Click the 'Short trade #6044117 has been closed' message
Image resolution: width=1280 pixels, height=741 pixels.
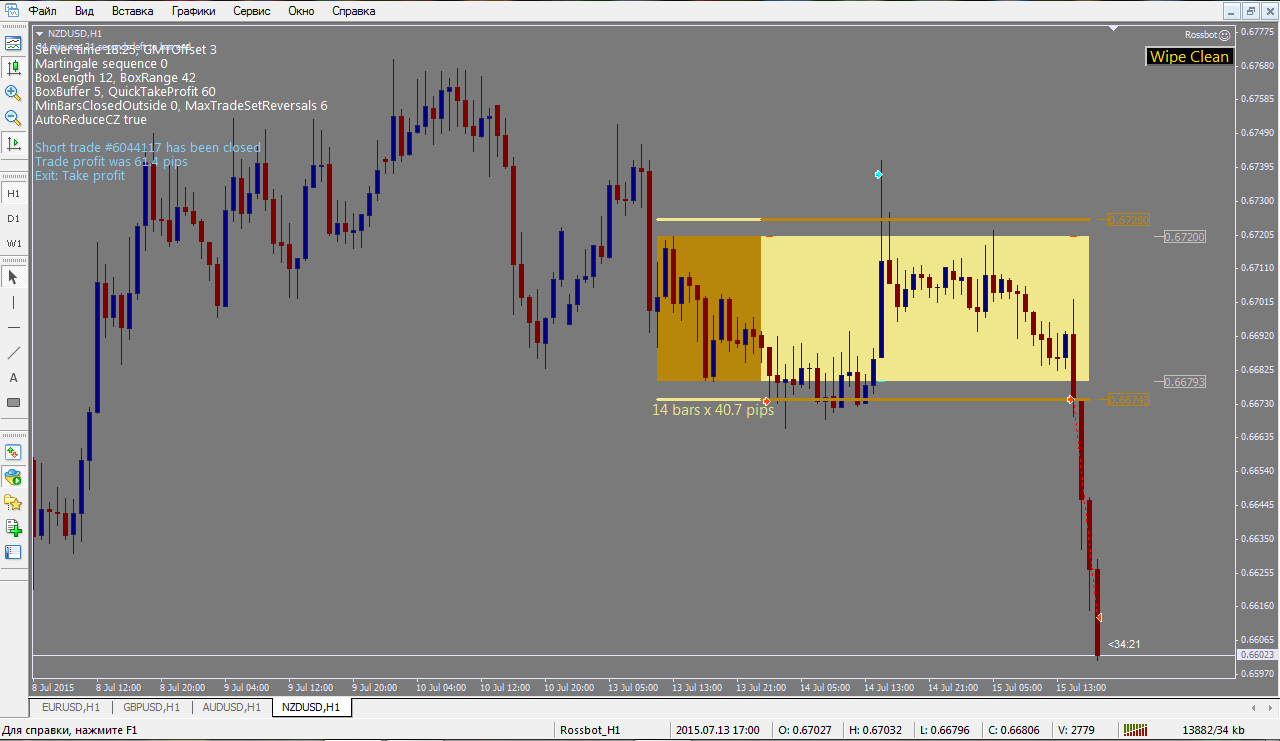148,148
